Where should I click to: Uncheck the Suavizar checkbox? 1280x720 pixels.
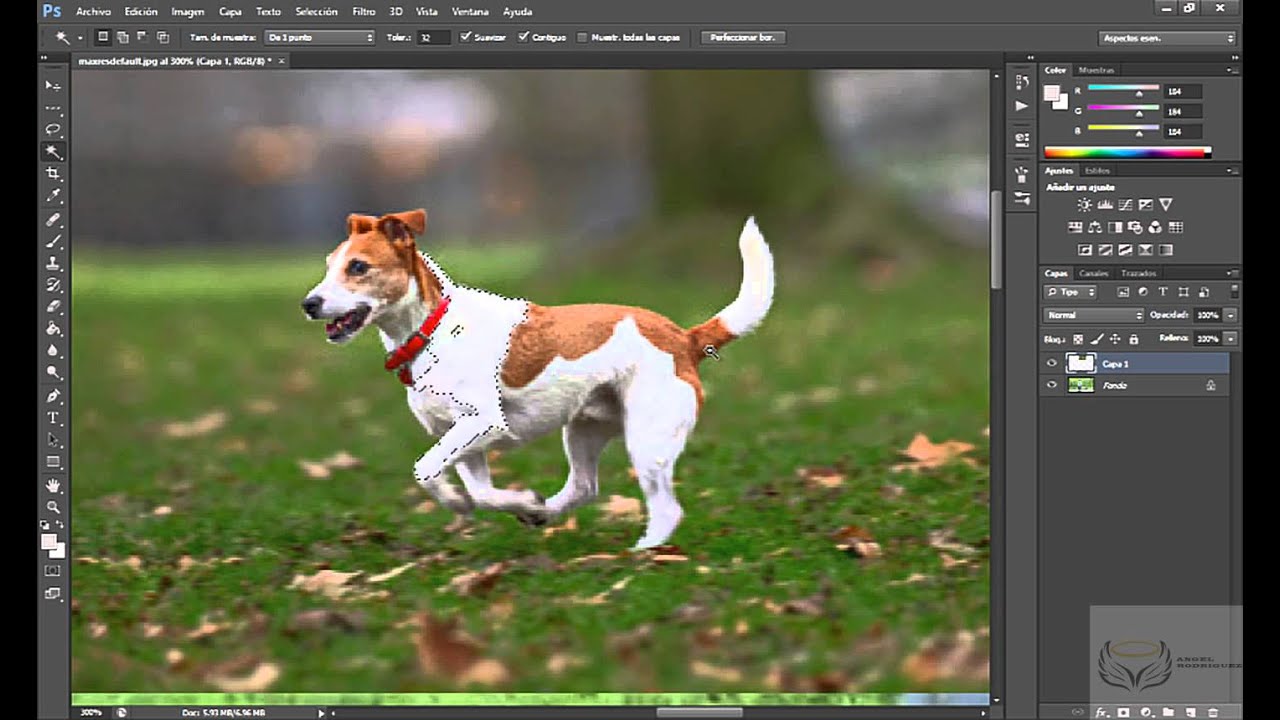tap(465, 37)
